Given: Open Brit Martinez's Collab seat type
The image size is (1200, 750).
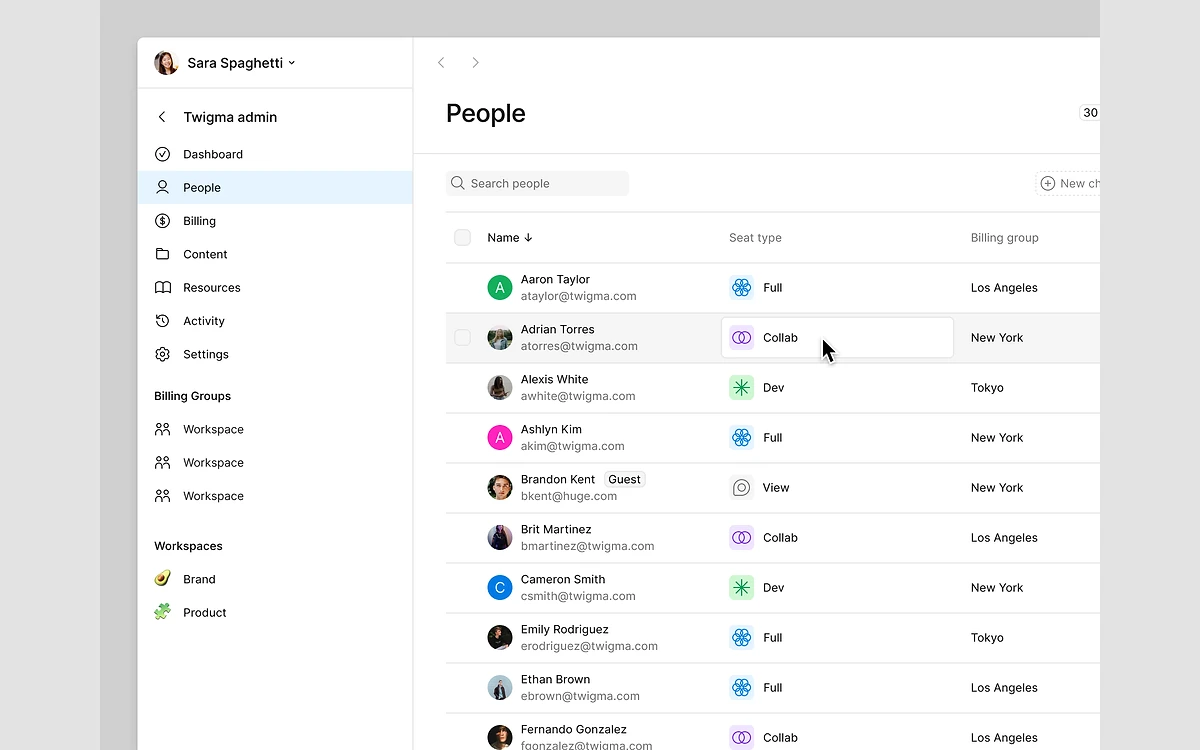Looking at the screenshot, I should tap(764, 538).
